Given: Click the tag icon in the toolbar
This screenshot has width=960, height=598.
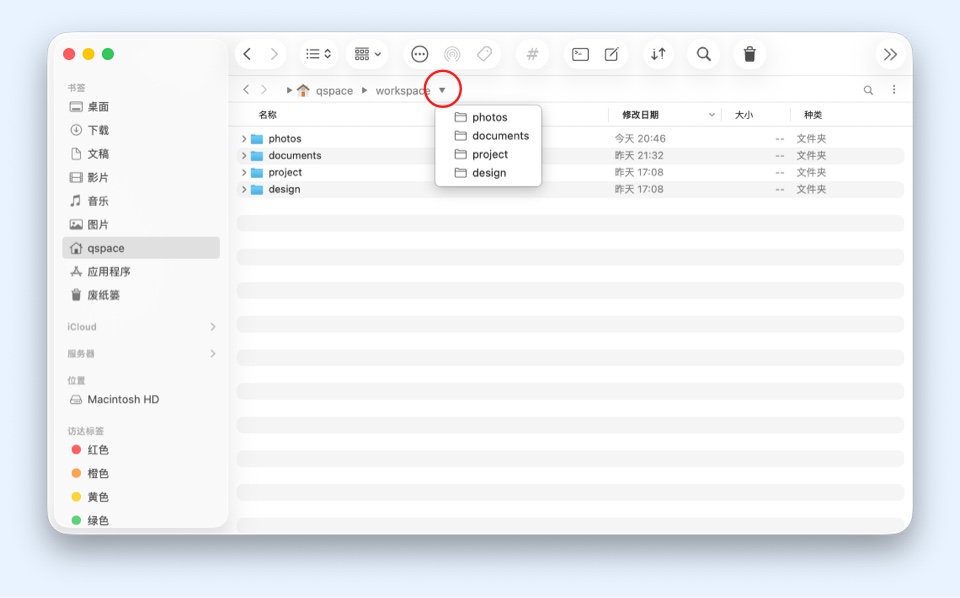Looking at the screenshot, I should coord(484,54).
